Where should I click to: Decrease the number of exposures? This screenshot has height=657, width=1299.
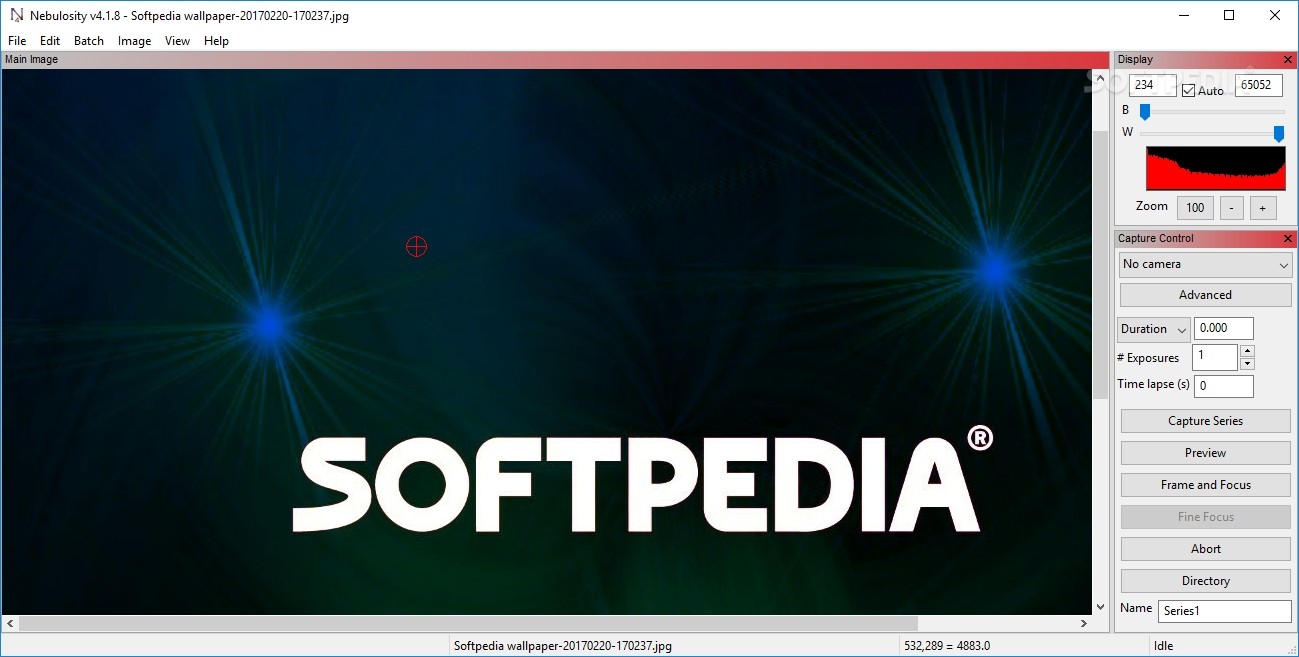click(1247, 364)
